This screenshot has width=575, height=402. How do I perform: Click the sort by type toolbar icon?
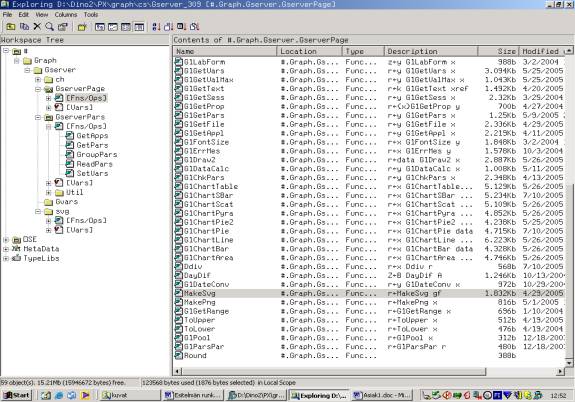tap(169, 26)
